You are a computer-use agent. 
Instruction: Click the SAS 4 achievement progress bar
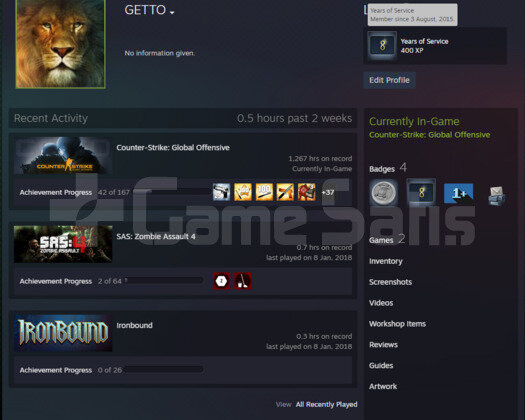click(x=165, y=280)
